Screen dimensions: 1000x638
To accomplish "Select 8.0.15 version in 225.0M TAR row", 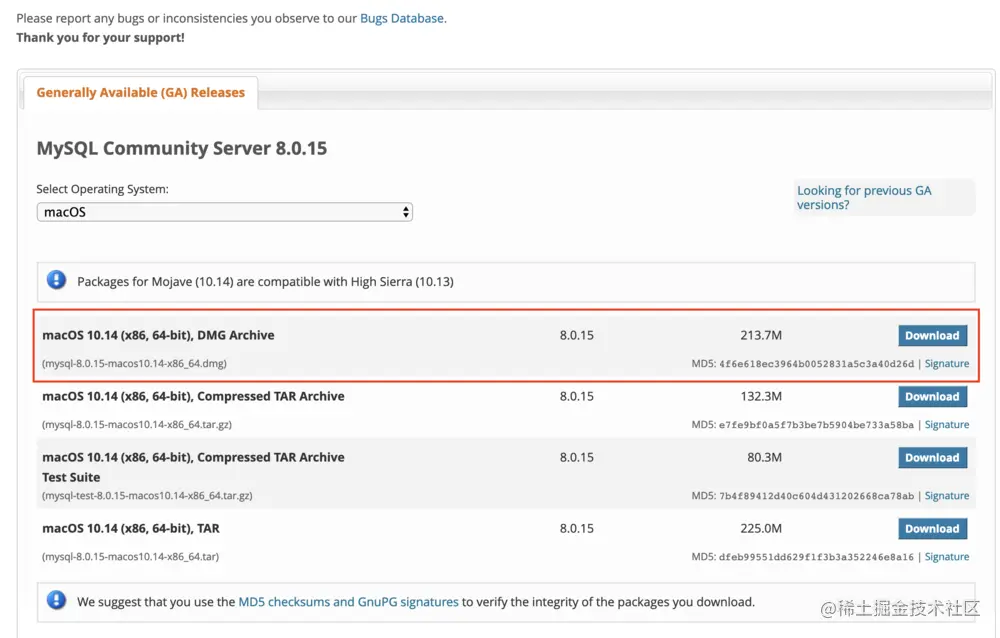I will click(577, 529).
